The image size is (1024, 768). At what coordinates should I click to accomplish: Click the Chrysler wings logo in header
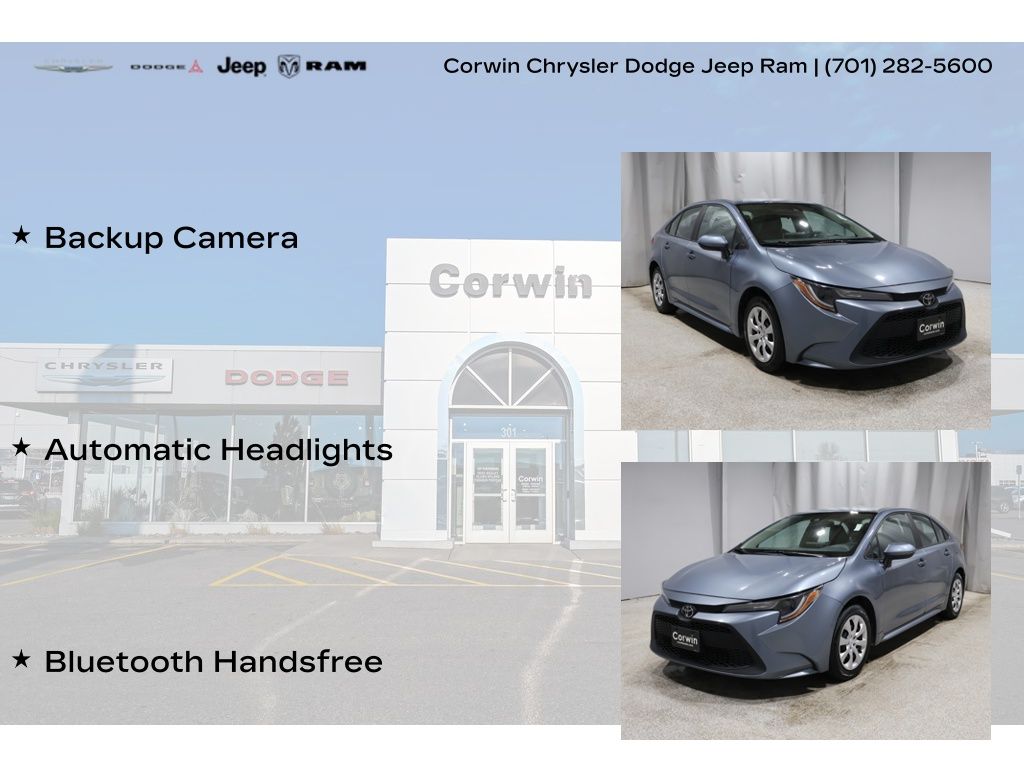[x=73, y=67]
